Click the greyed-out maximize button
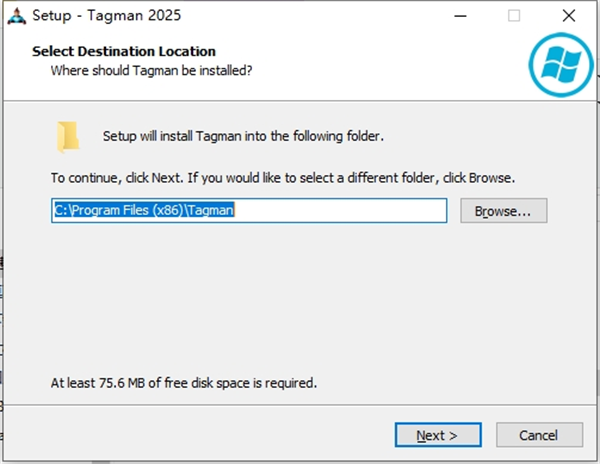This screenshot has width=600, height=464. [x=514, y=16]
